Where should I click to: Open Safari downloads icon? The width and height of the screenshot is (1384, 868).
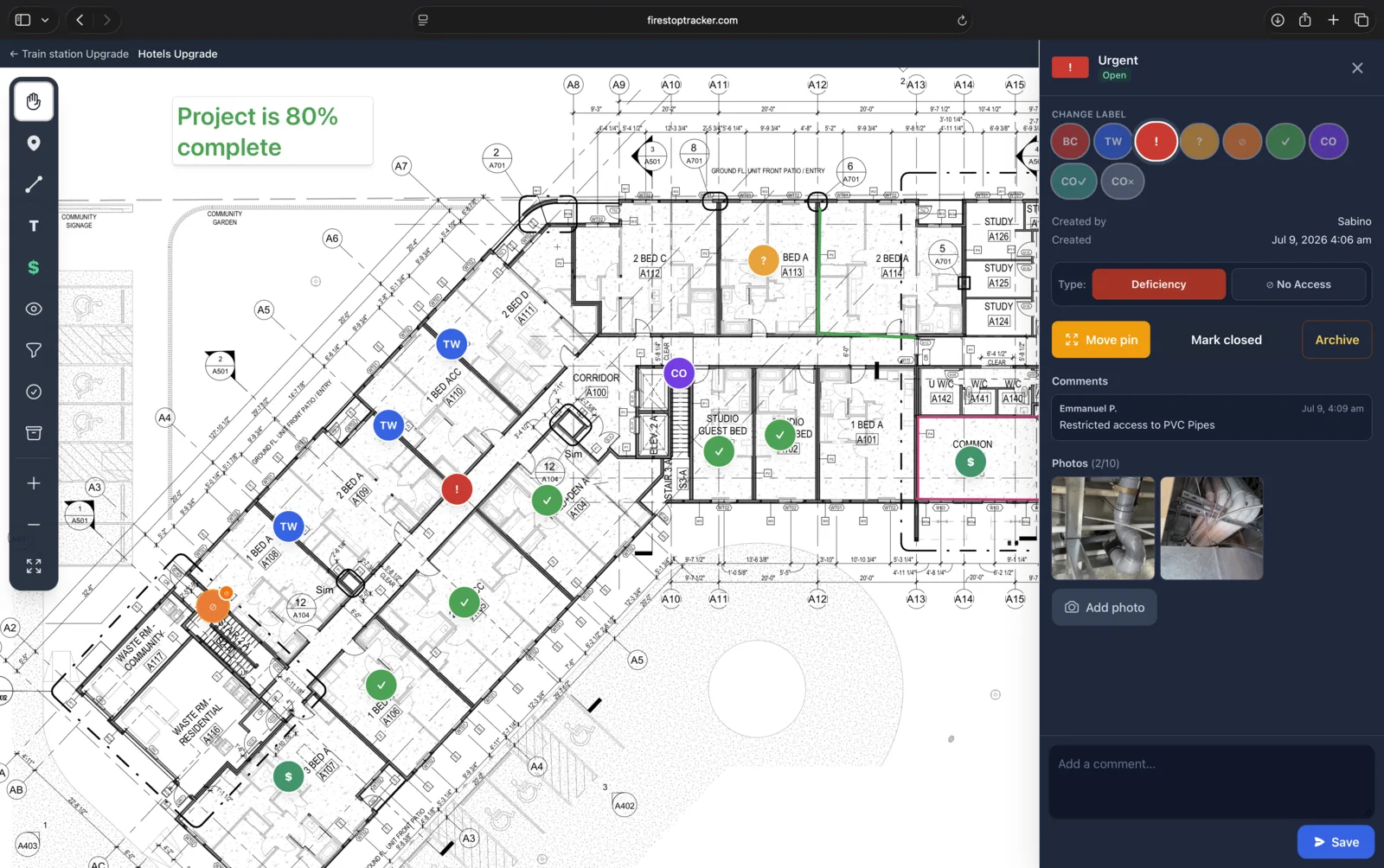pos(1277,20)
